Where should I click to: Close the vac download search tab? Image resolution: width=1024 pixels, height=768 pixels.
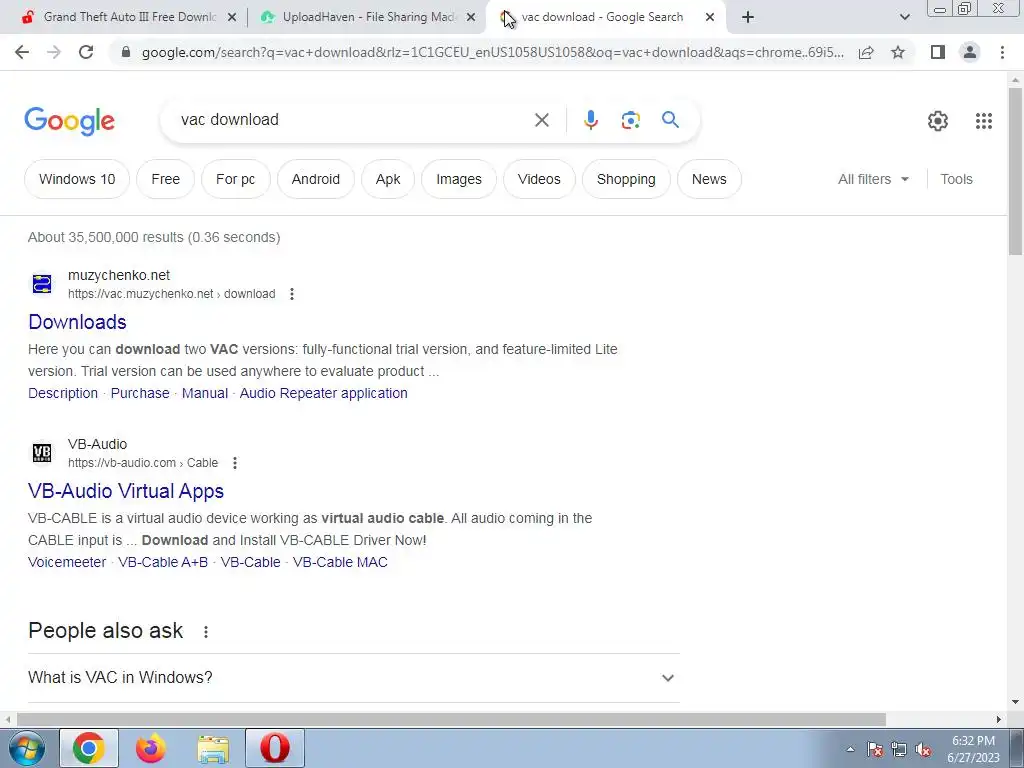click(x=710, y=18)
